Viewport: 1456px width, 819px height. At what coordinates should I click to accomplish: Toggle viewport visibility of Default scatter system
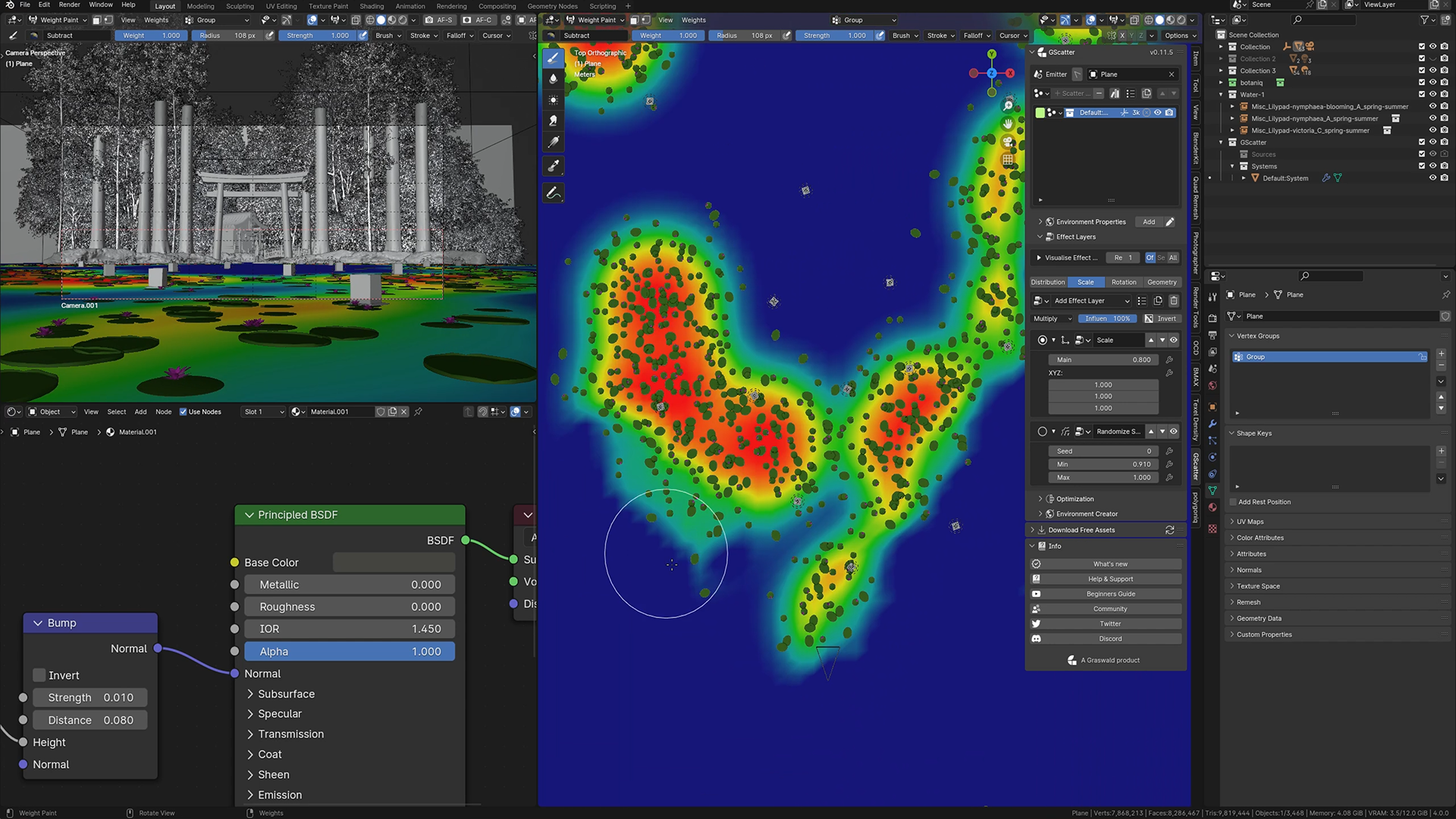(x=1158, y=113)
